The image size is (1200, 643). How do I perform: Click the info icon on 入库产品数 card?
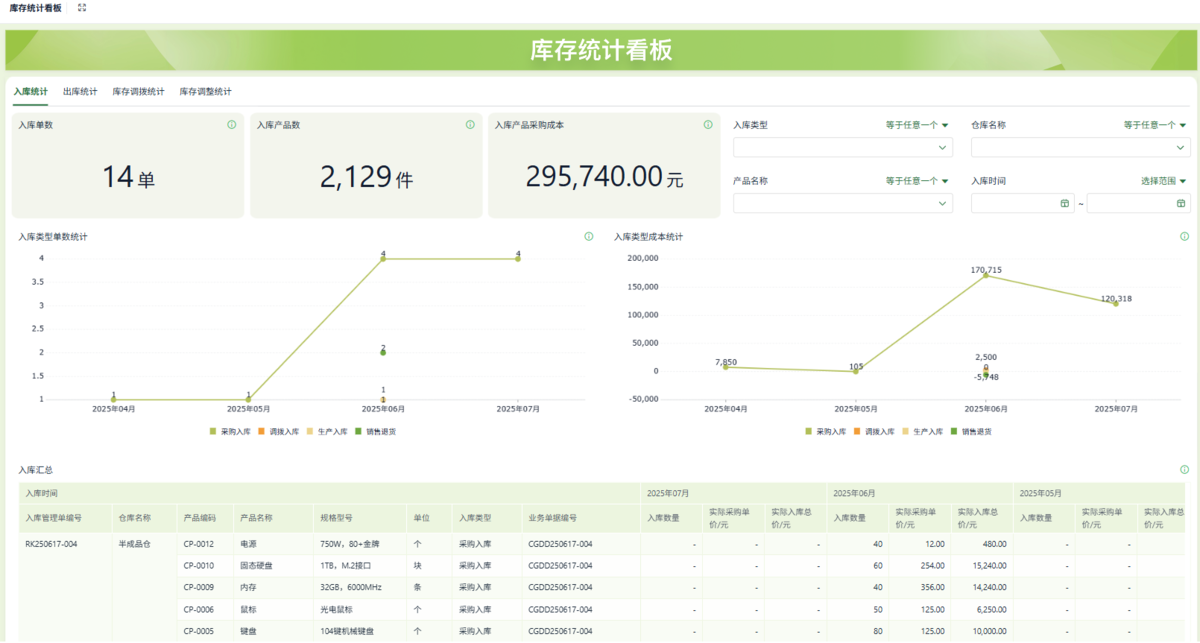coord(470,125)
